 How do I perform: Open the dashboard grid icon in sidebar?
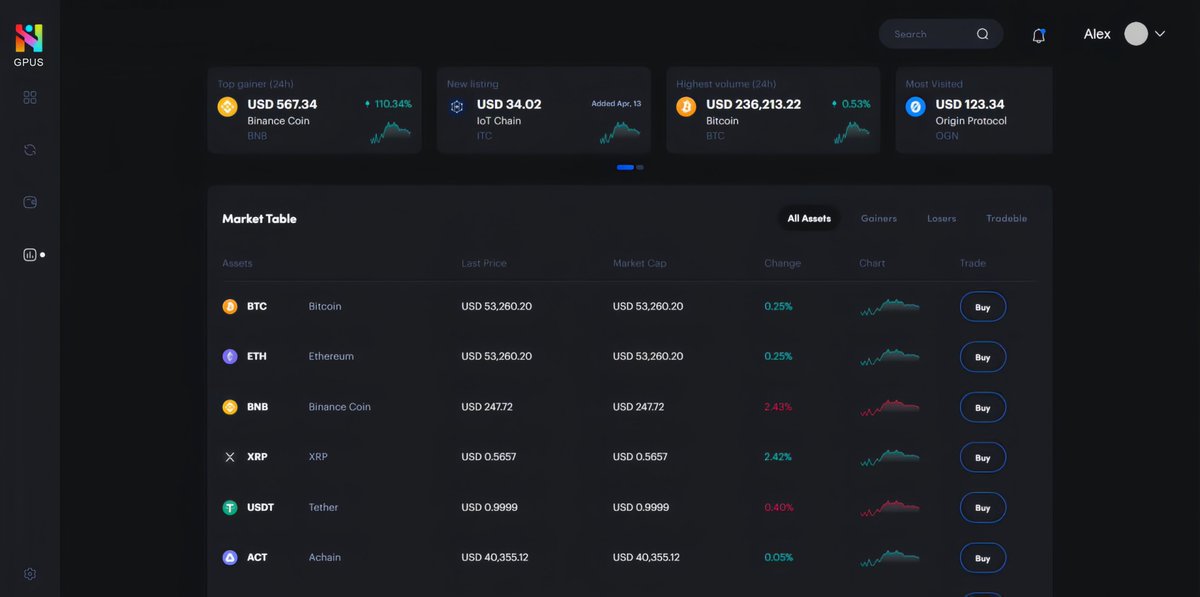(x=30, y=97)
